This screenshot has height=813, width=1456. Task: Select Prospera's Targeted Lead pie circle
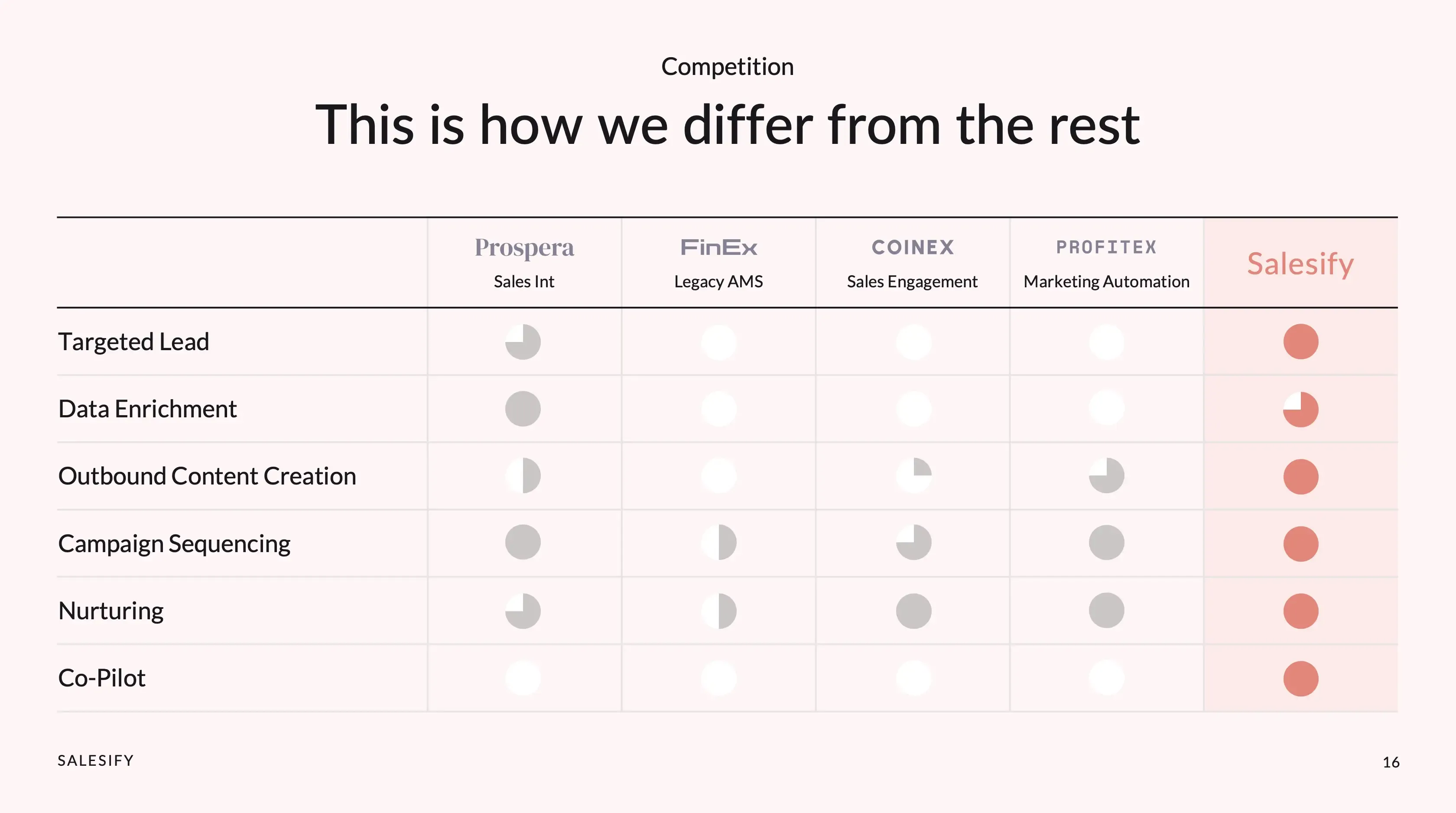pos(523,342)
